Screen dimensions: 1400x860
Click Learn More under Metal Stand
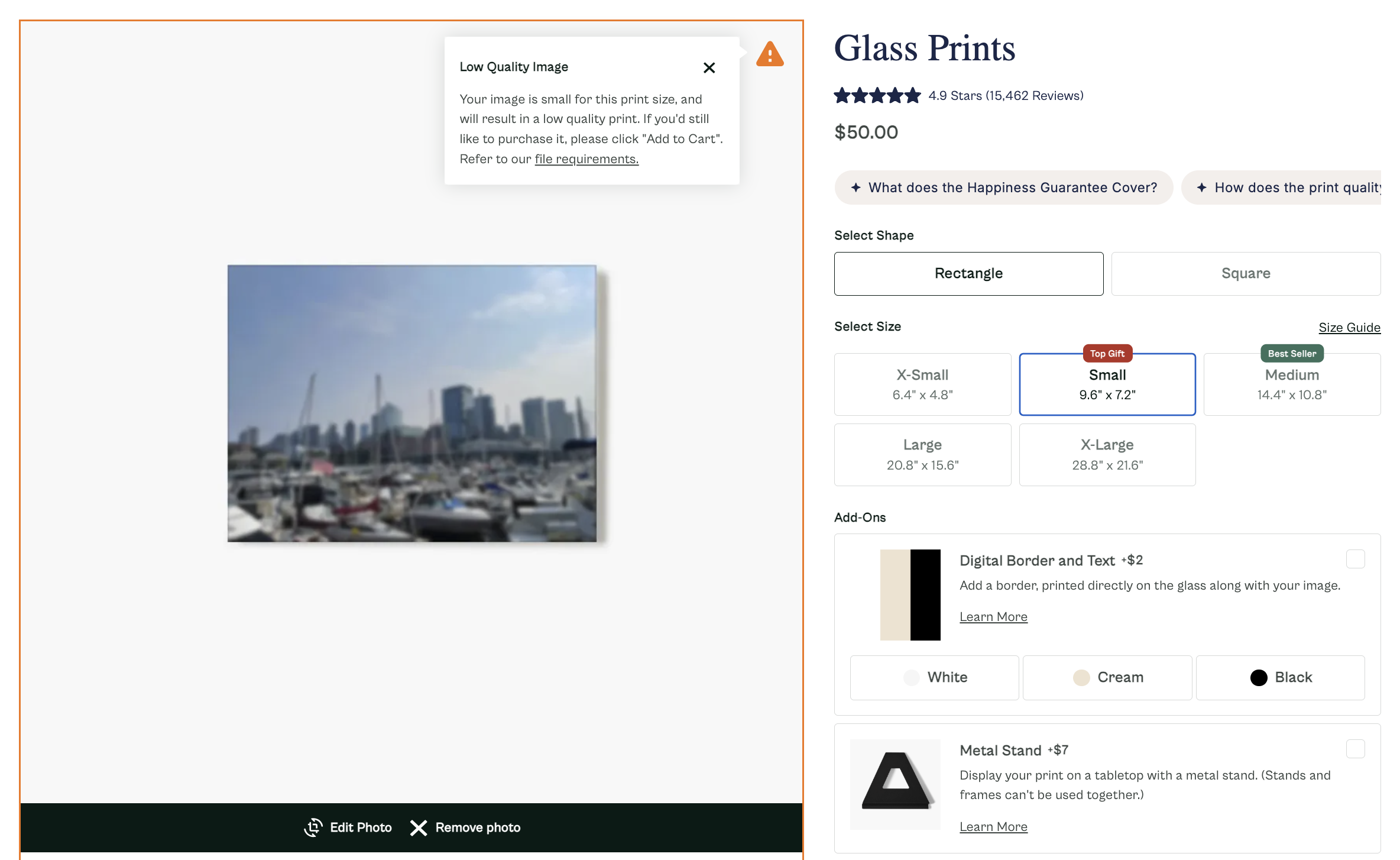point(993,826)
